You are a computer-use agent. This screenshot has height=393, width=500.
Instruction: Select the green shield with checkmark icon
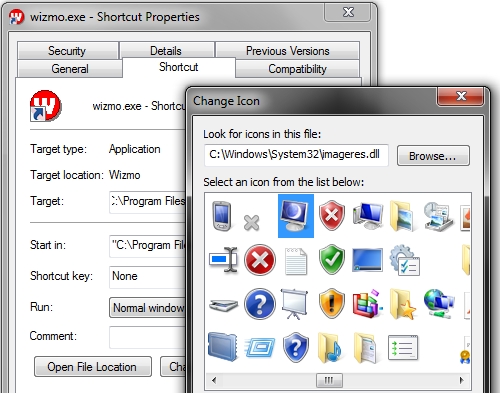click(331, 259)
